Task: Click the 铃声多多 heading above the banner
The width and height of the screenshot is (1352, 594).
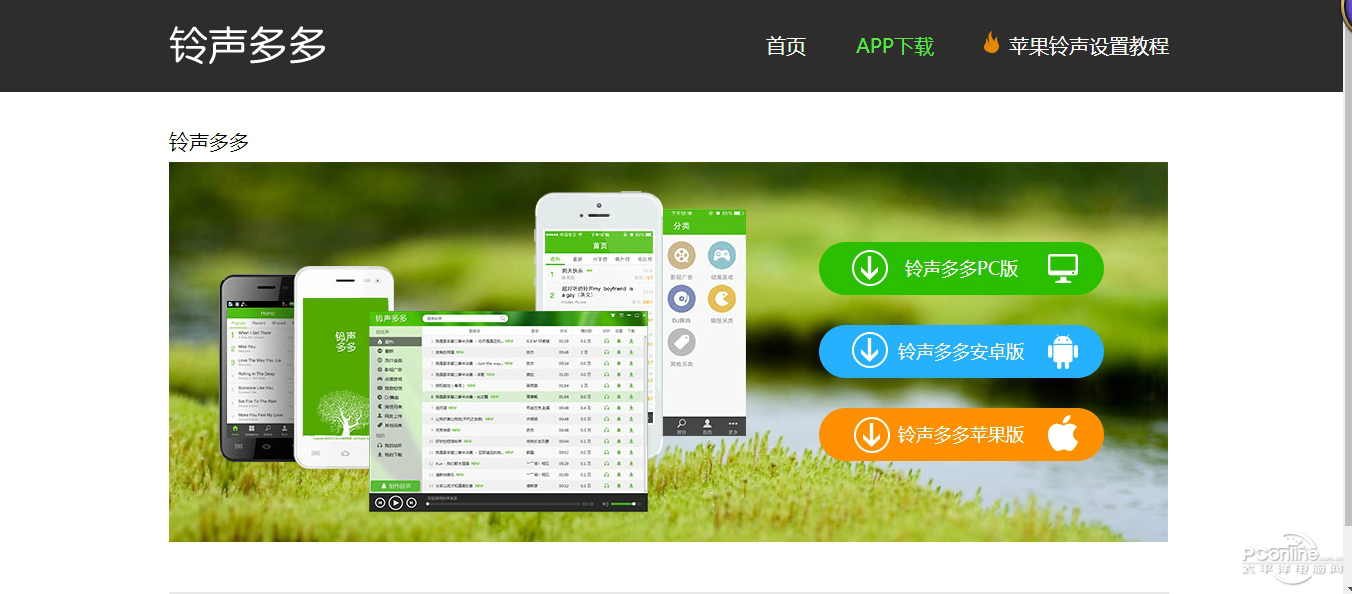Action: [209, 142]
